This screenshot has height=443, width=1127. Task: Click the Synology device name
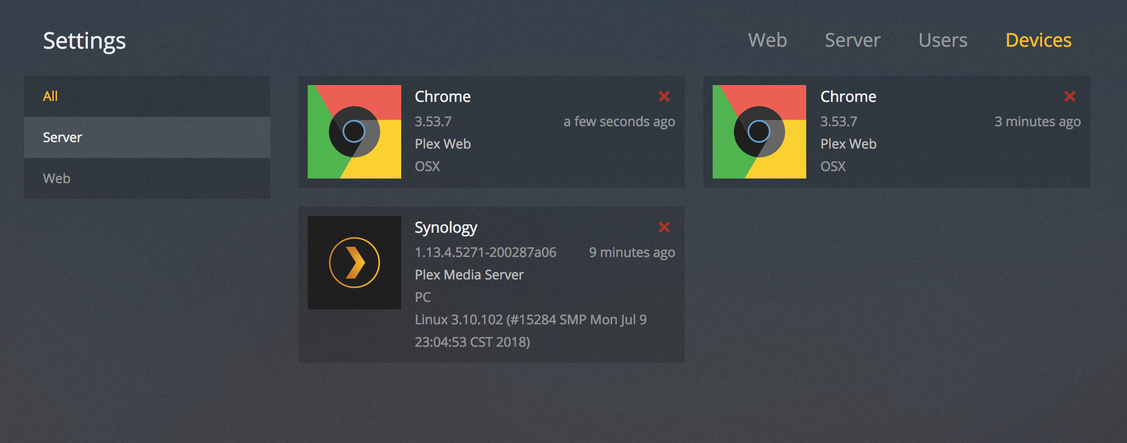pos(446,228)
